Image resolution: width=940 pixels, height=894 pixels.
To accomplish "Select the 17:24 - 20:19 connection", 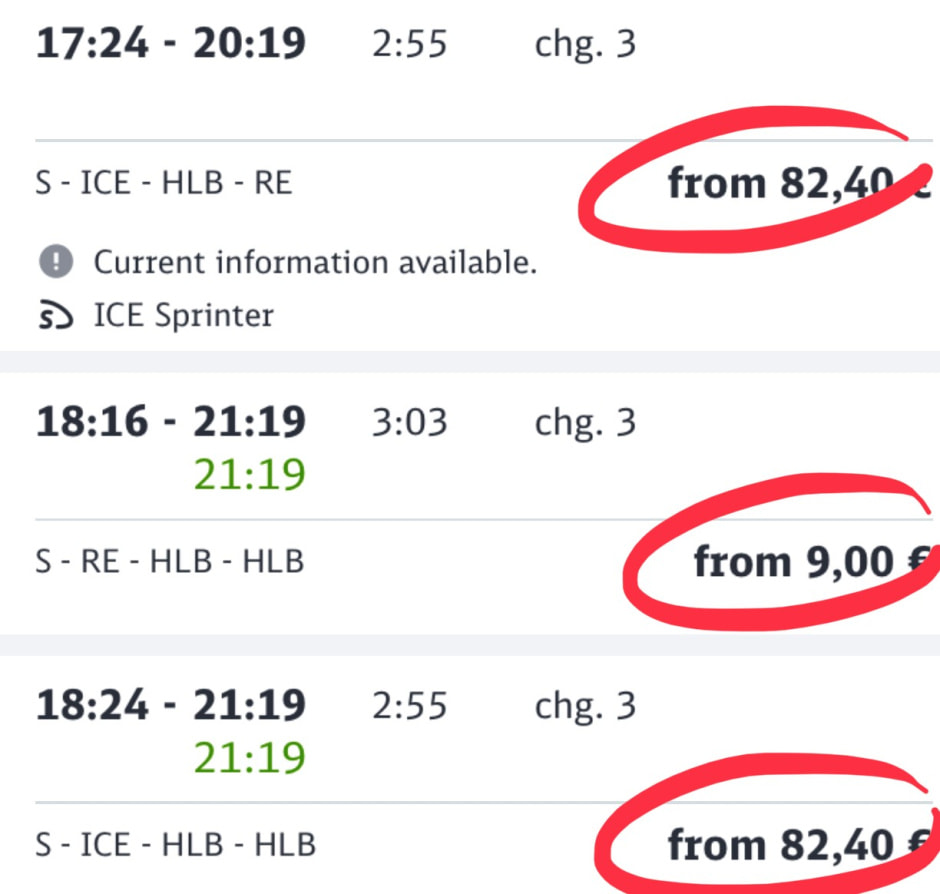I will 171,45.
